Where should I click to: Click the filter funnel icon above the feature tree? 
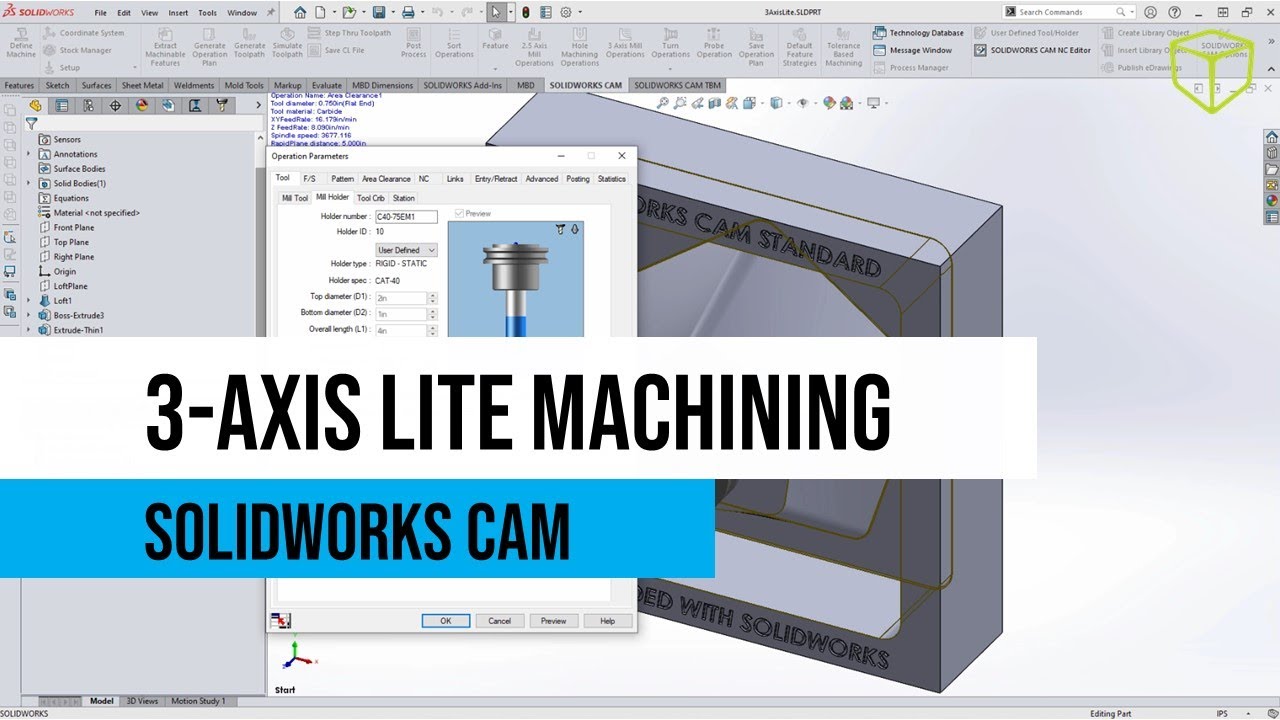coord(32,124)
